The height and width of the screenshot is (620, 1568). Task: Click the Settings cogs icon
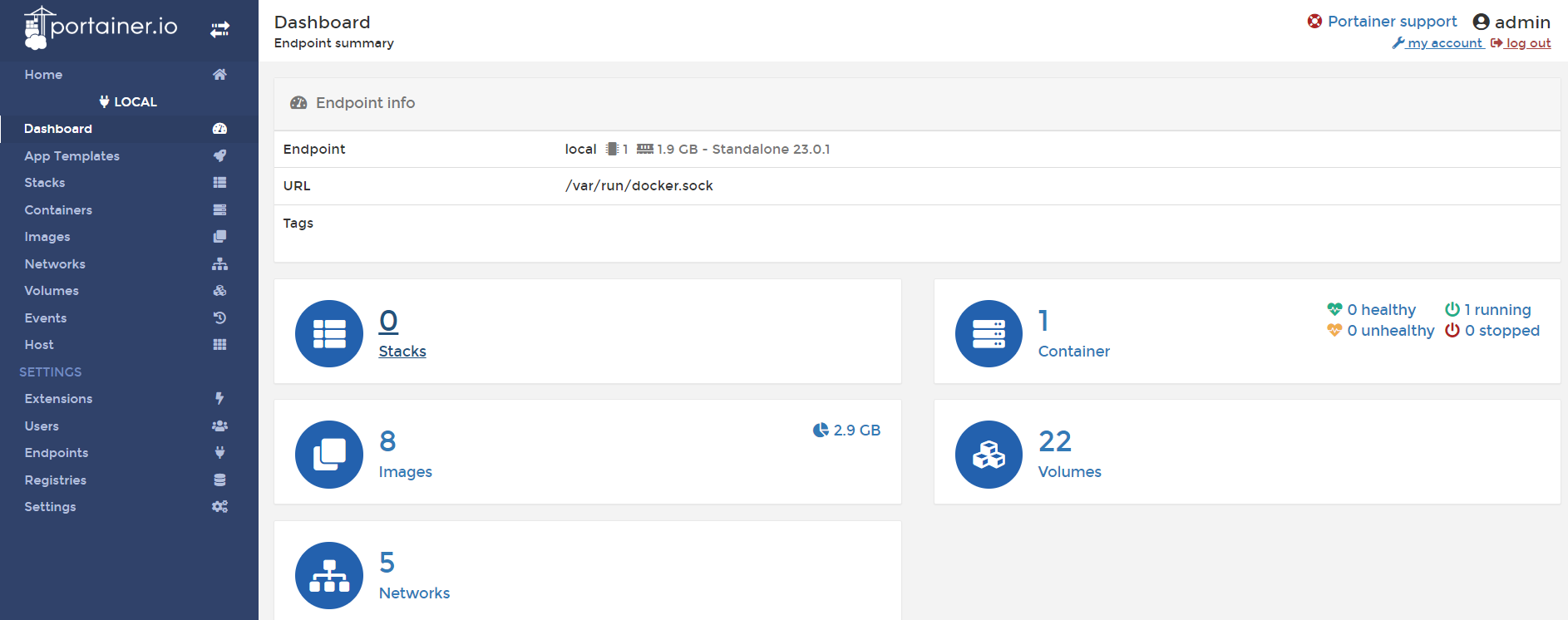pos(219,507)
